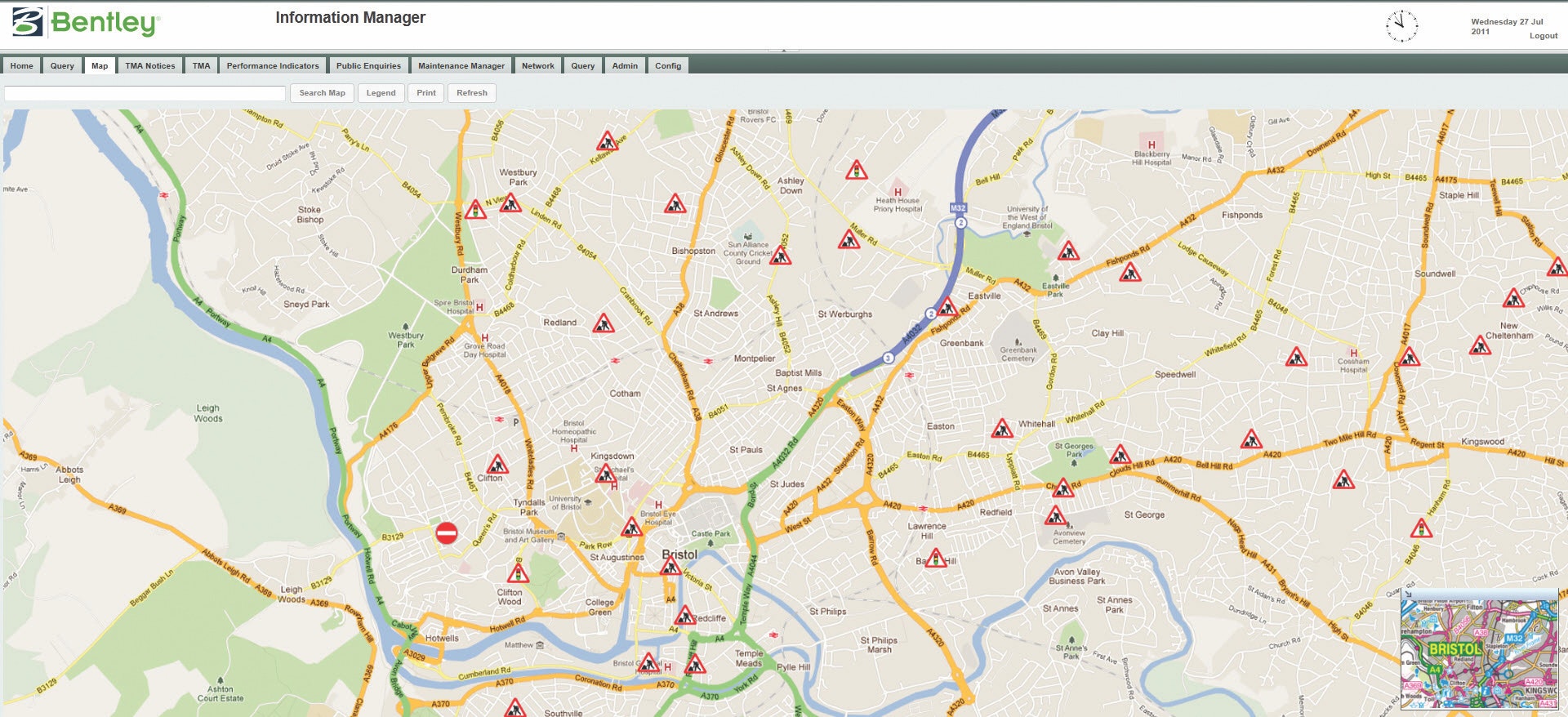This screenshot has width=1568, height=717.
Task: Select roadworks marker left of Cossham Hospital
Action: 1296,357
